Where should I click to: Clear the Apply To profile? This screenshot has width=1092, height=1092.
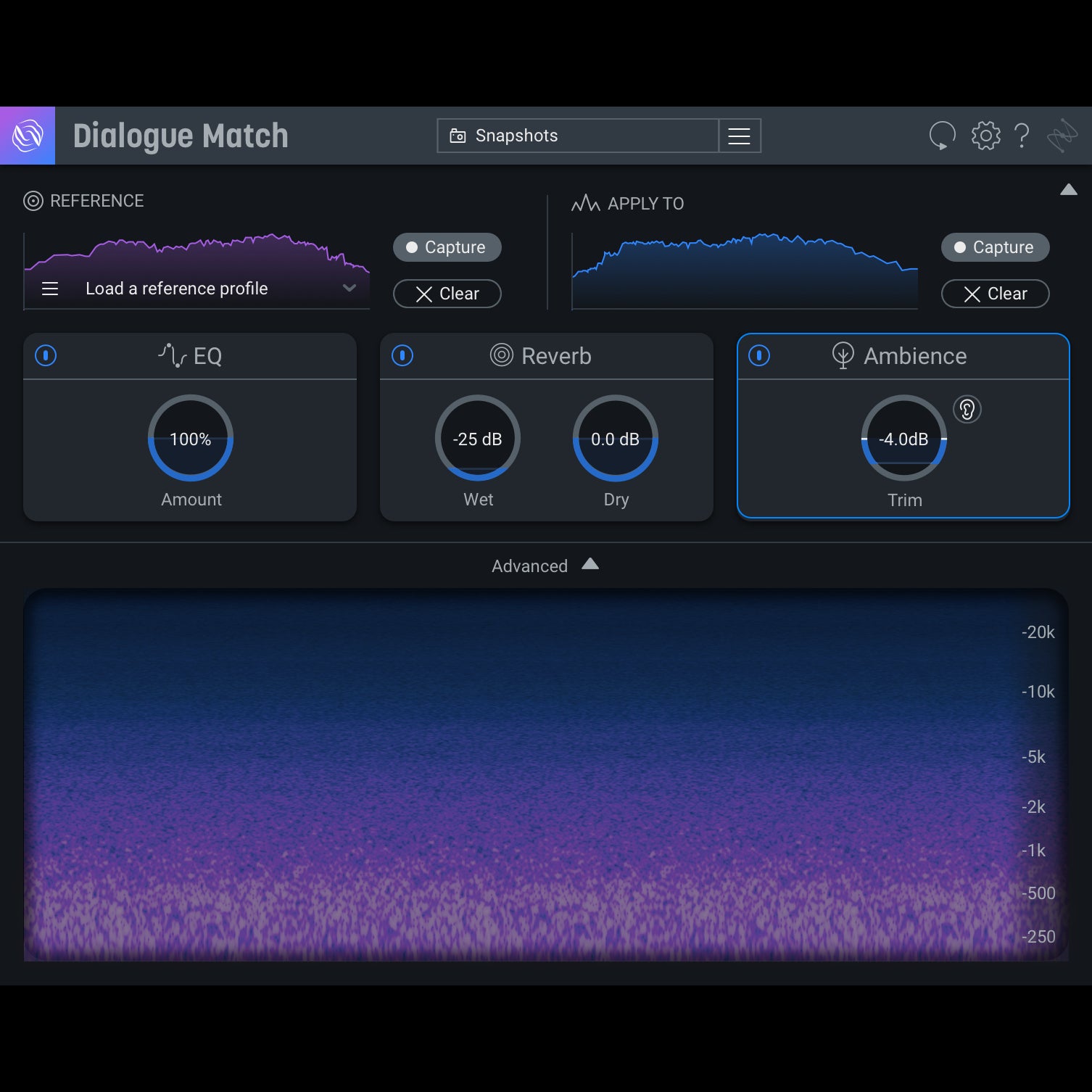[995, 294]
